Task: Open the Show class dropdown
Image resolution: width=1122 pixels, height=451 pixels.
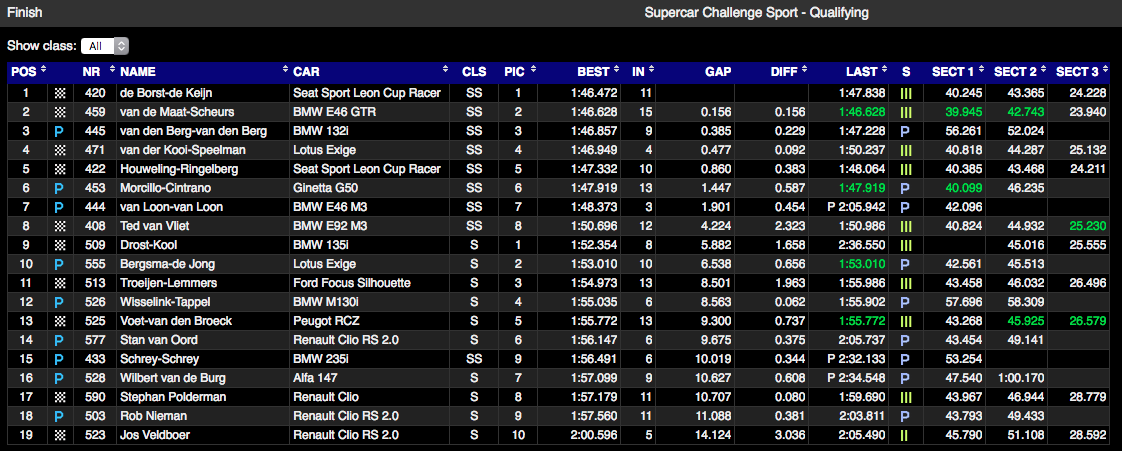Action: [107, 46]
